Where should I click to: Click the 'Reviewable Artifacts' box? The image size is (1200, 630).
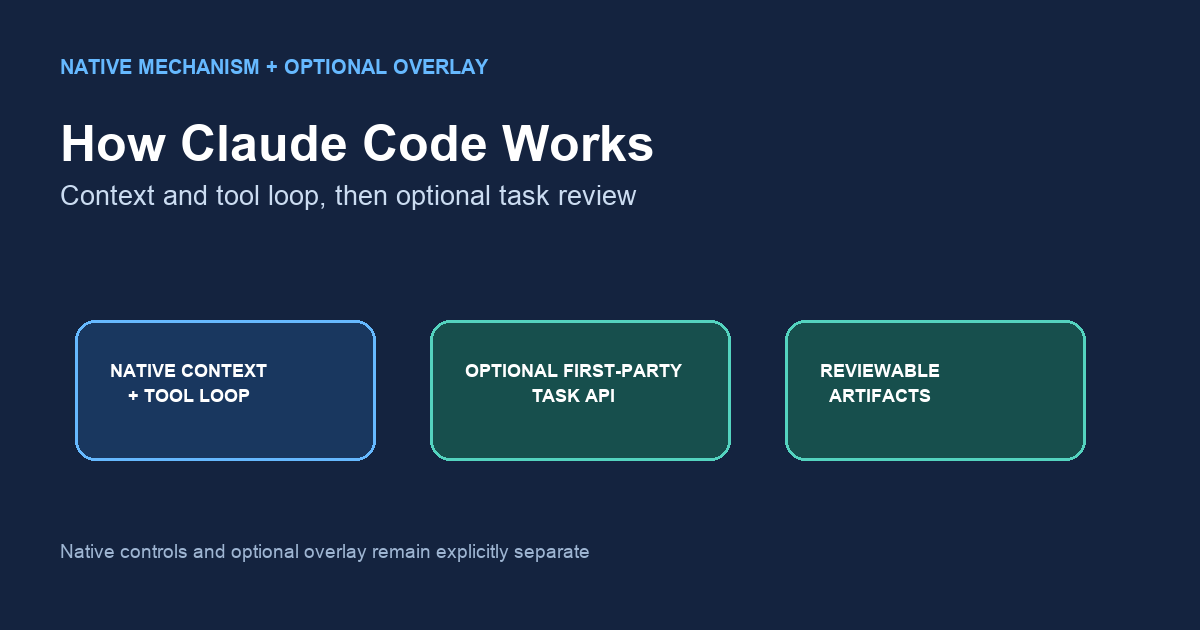(x=935, y=390)
